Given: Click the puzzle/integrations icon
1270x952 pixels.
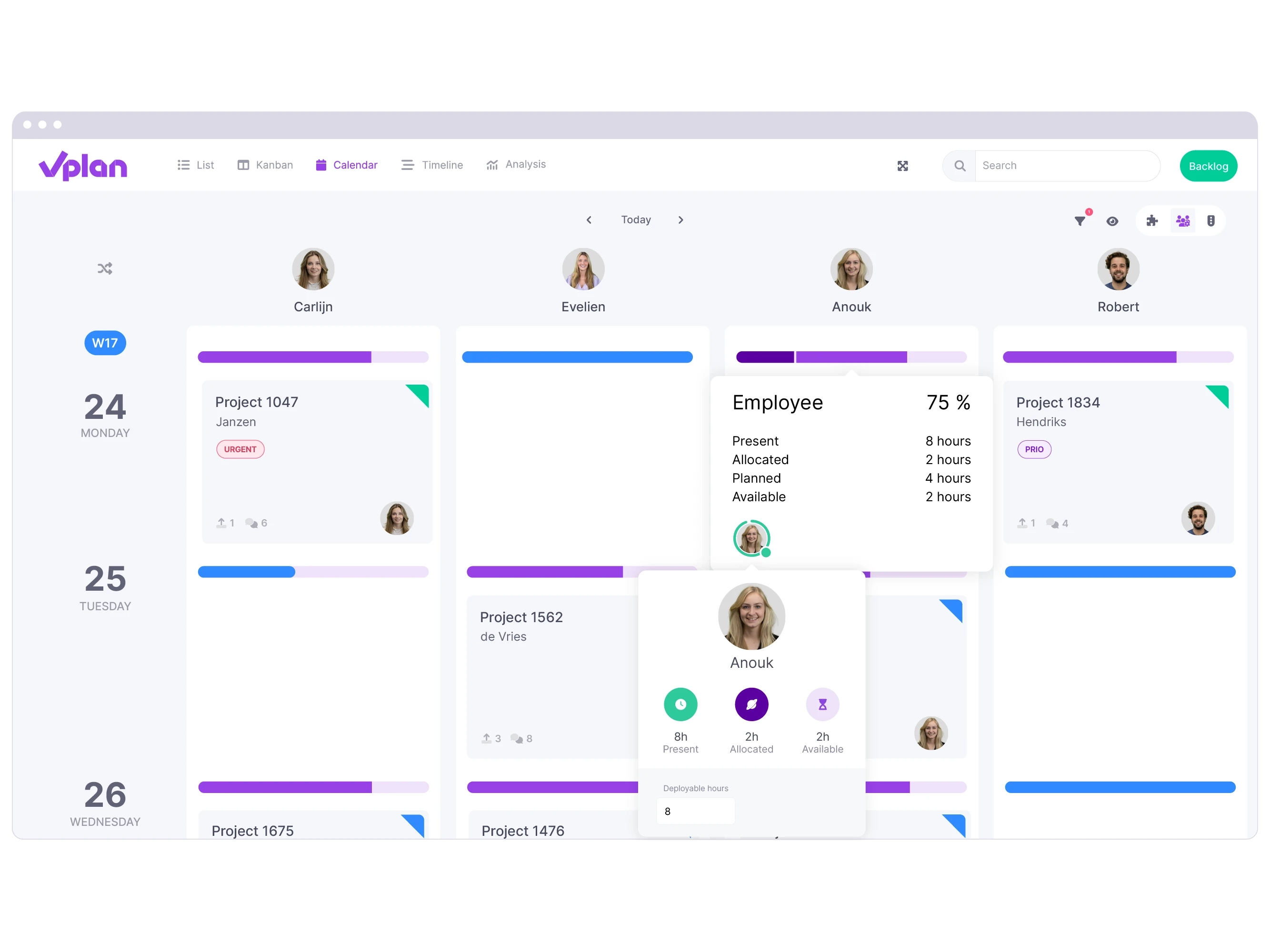Looking at the screenshot, I should pos(1151,220).
